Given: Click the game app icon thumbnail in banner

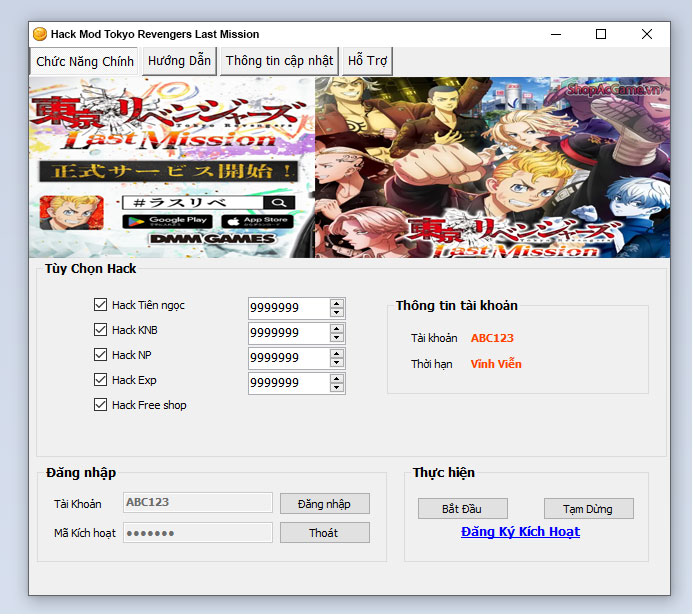Looking at the screenshot, I should coord(72,213).
